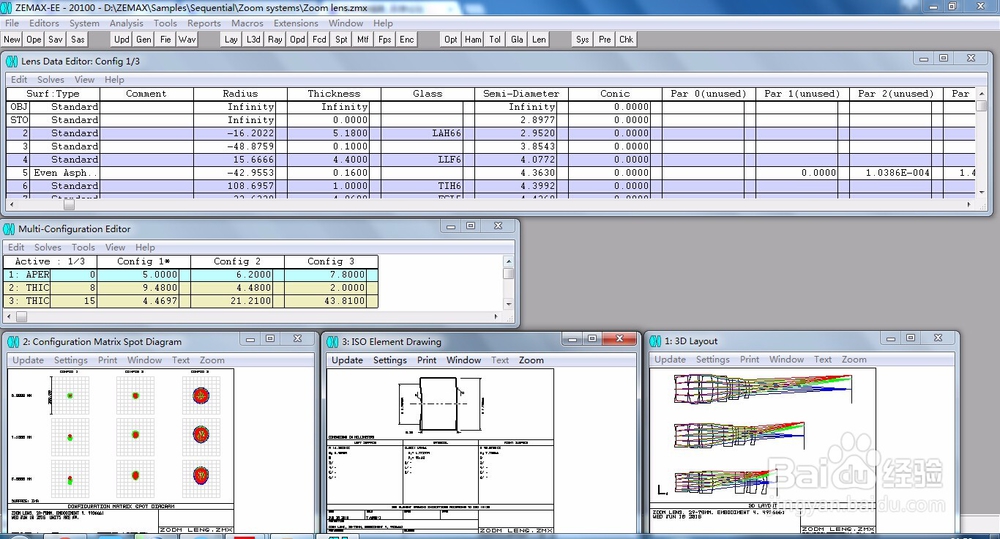
Task: Click Lens Data Editor horizontal scrollbar thumb
Action: click(70, 205)
